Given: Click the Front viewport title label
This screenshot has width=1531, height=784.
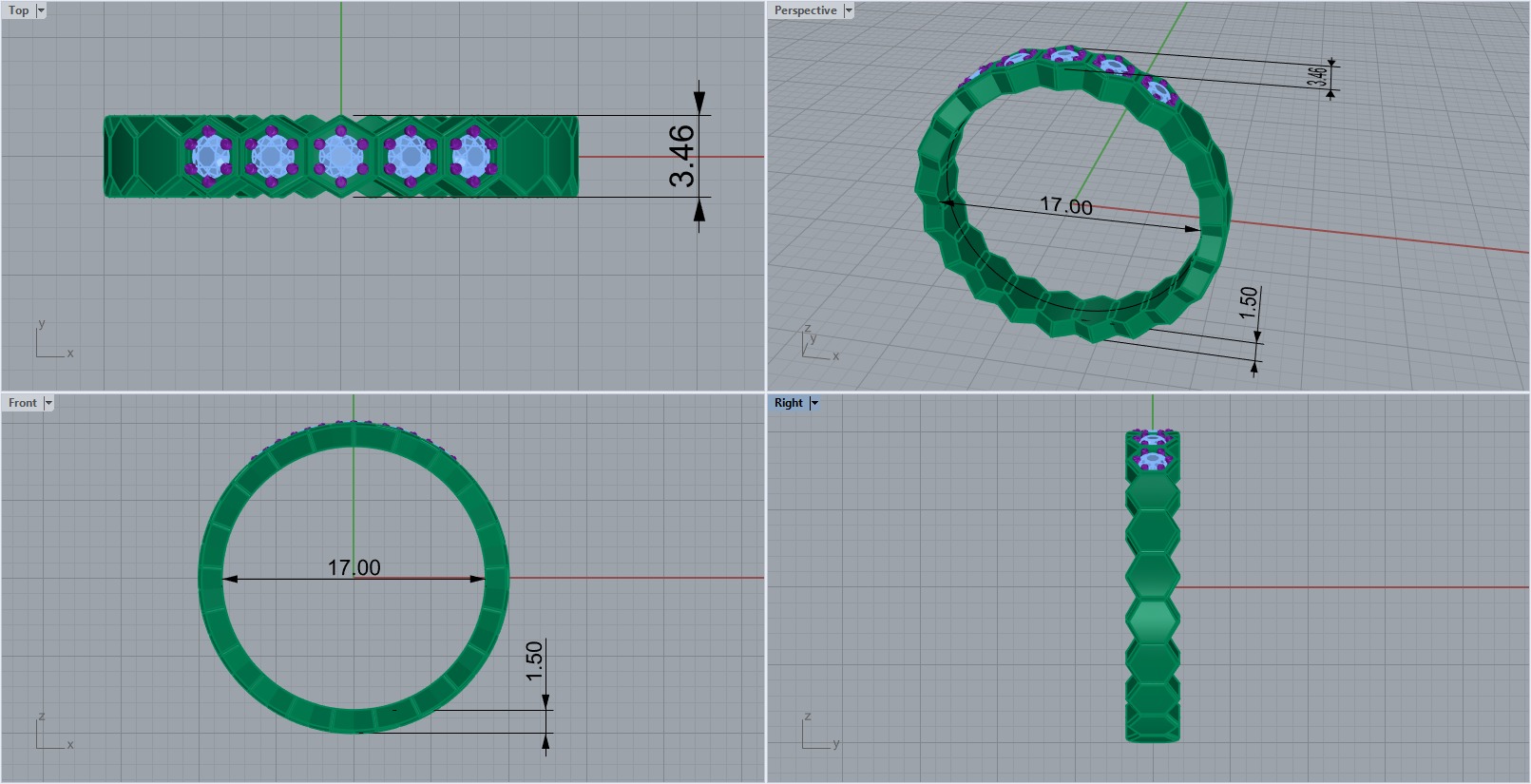Looking at the screenshot, I should pyautogui.click(x=23, y=403).
